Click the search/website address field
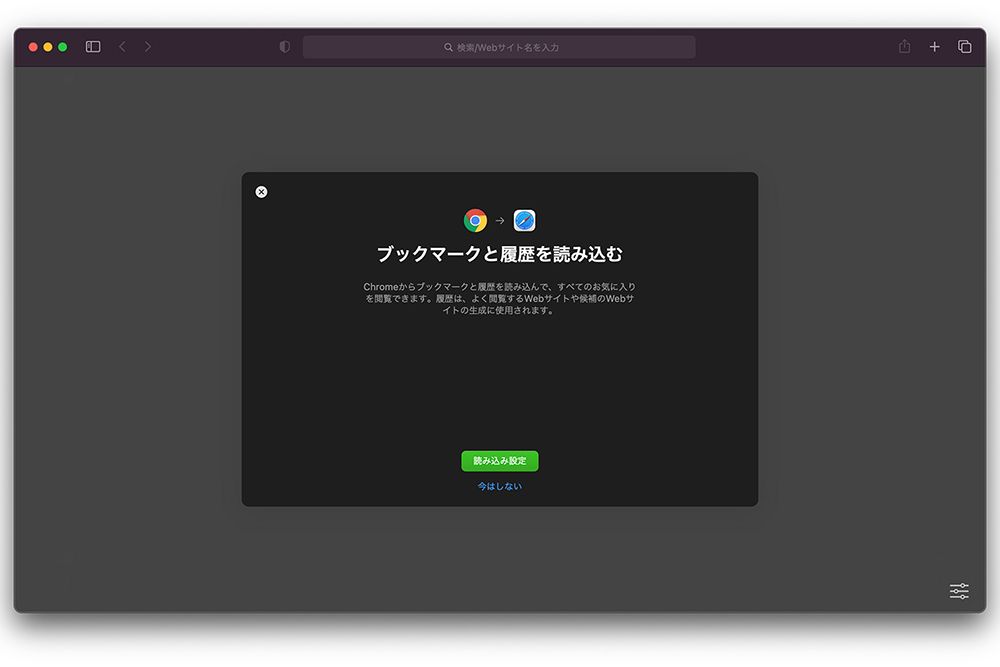 click(499, 47)
